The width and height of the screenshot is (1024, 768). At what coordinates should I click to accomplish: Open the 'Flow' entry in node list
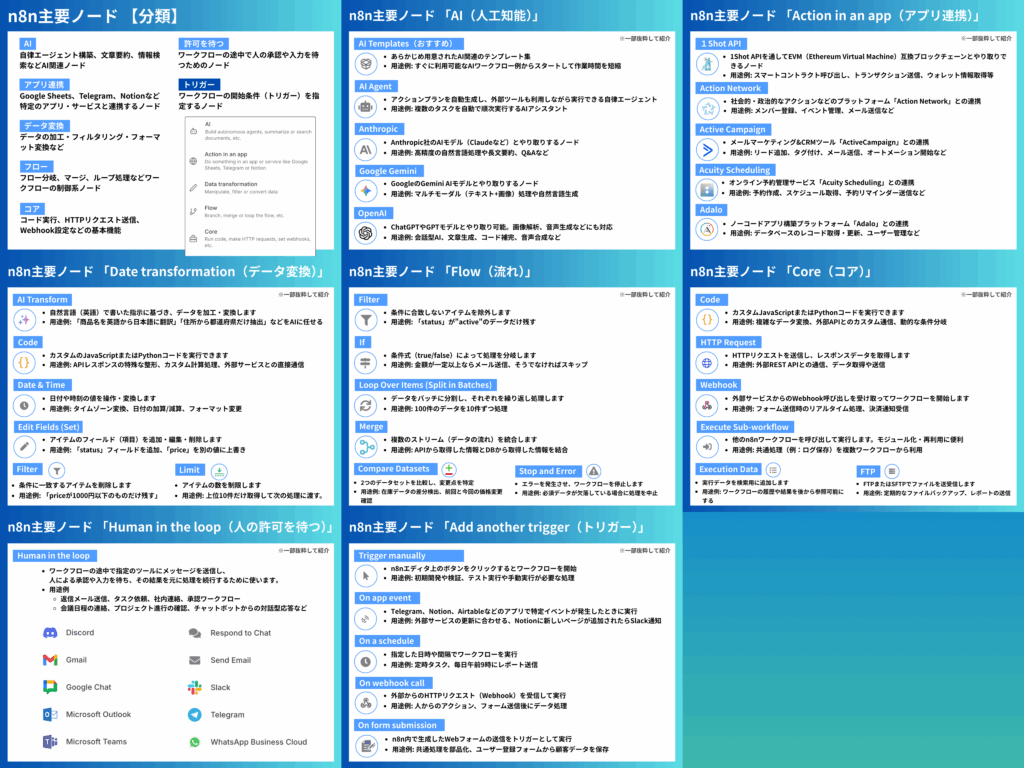(x=211, y=208)
